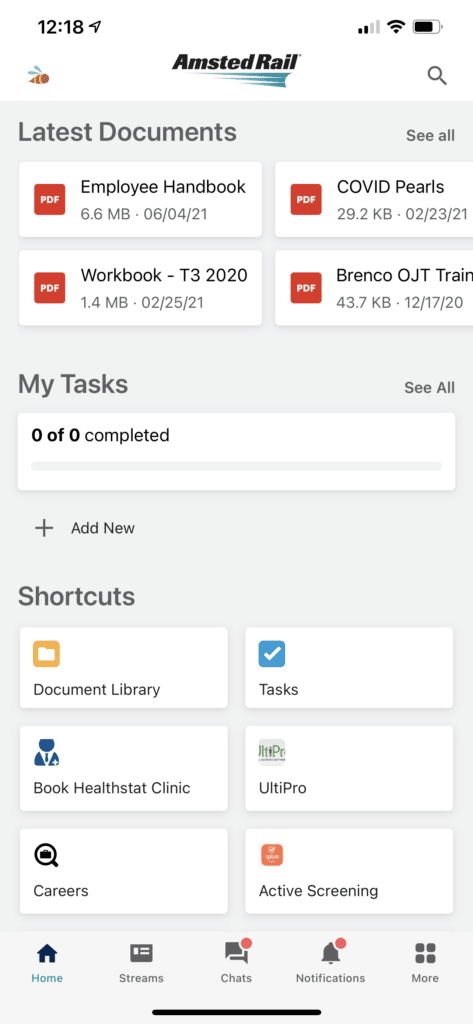The image size is (473, 1024).
Task: Open the Notifications tab
Action: 331,963
